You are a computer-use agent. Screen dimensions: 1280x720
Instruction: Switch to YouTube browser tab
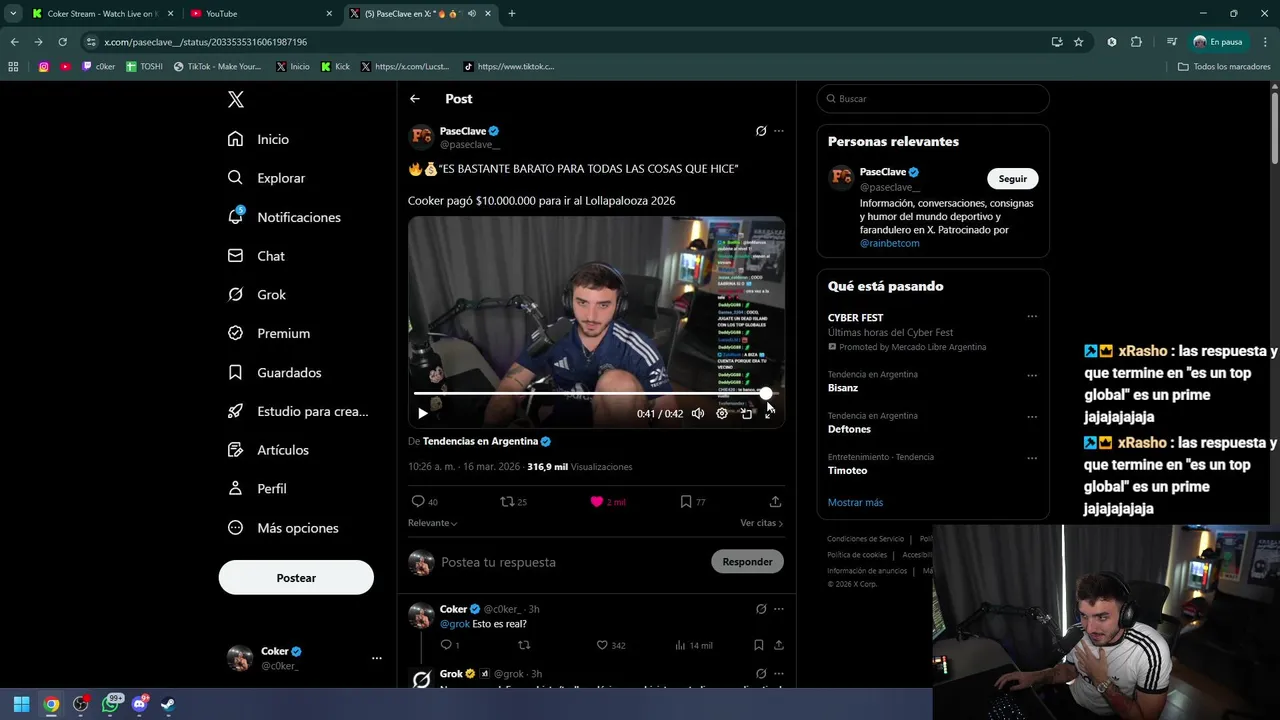pyautogui.click(x=260, y=14)
